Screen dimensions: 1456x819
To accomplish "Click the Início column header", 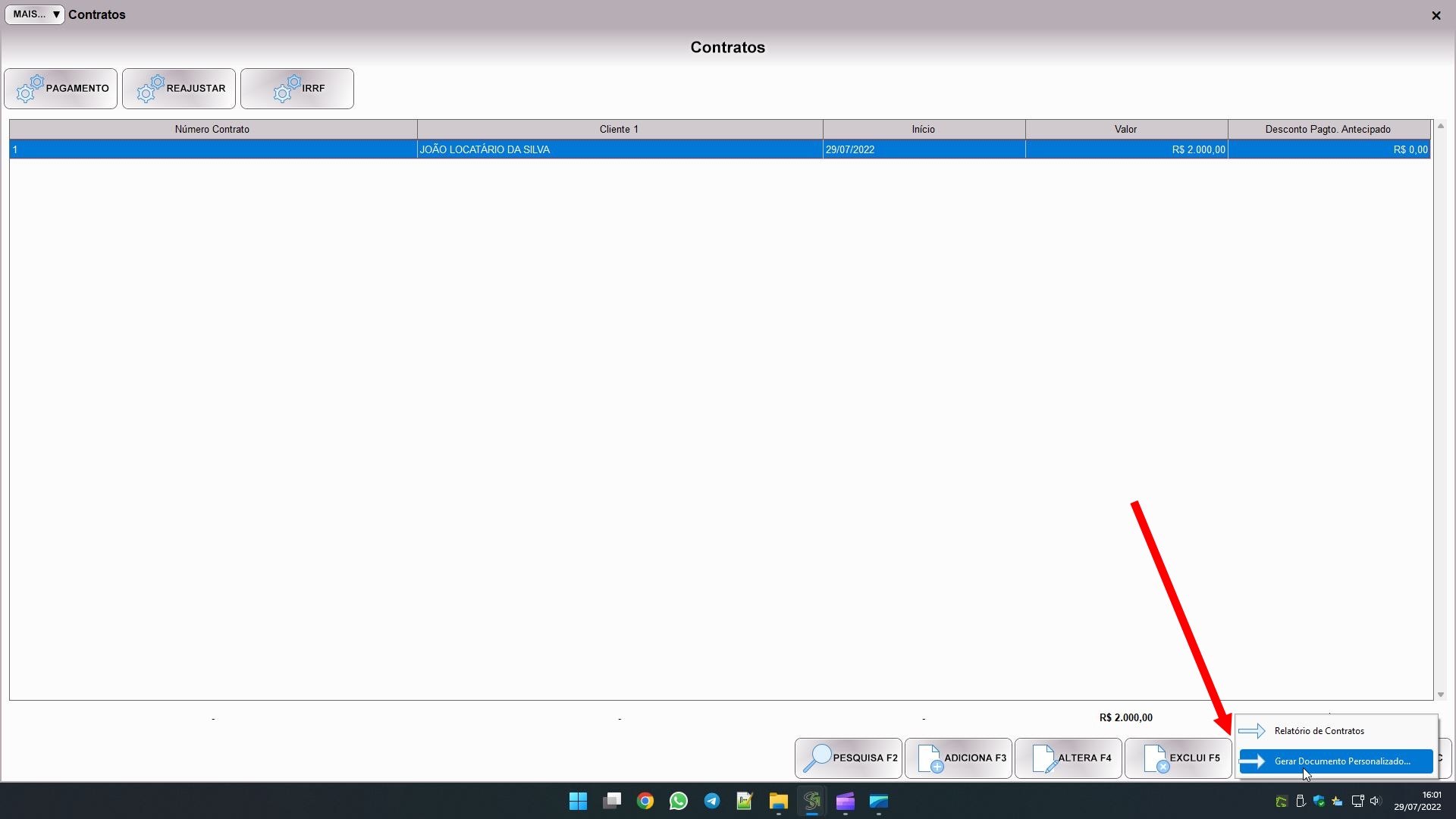I will [x=923, y=129].
